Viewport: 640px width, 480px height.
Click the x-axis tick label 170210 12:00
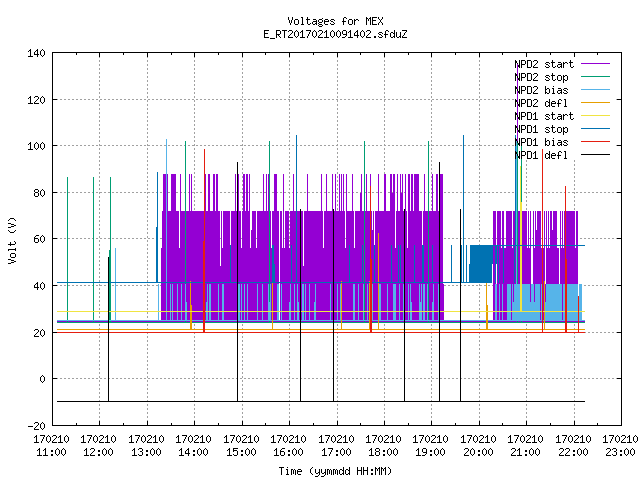98,446
